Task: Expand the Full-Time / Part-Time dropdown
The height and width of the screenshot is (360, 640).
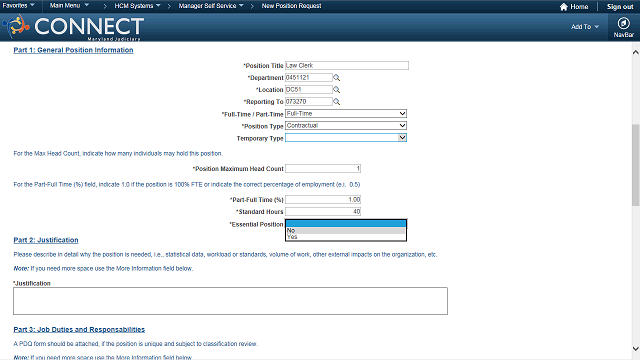Action: (346, 113)
